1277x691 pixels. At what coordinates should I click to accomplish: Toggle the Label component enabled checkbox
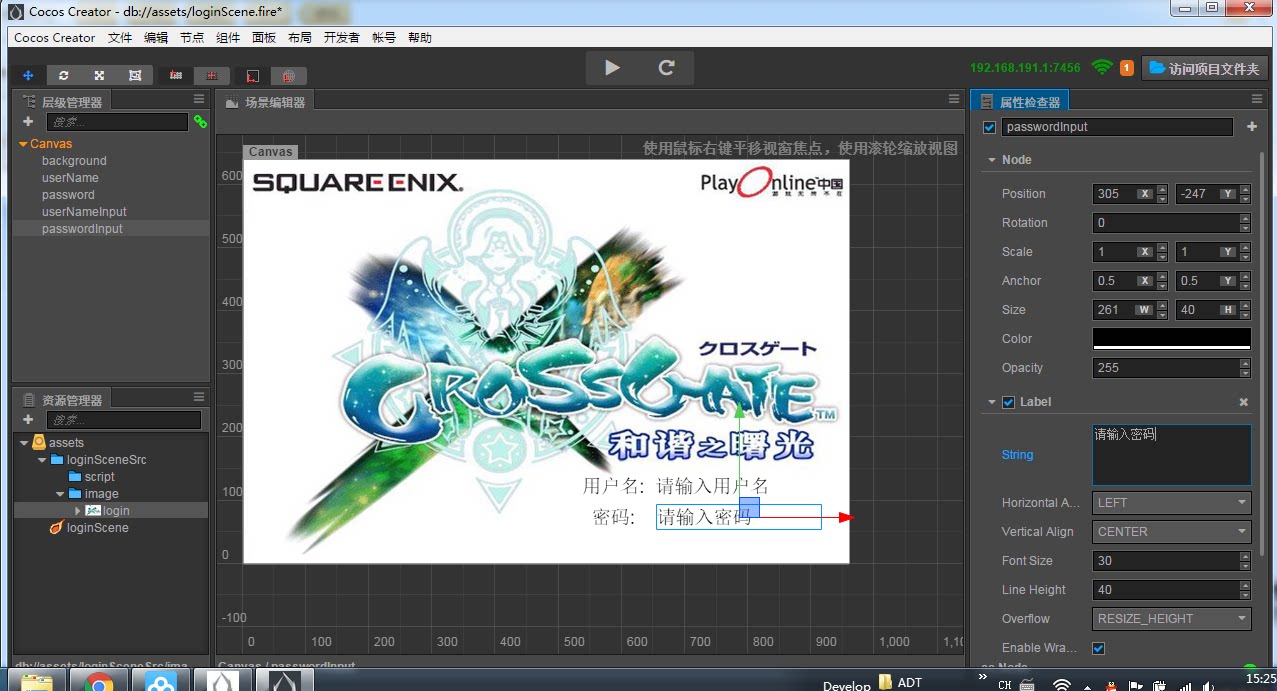[1008, 402]
